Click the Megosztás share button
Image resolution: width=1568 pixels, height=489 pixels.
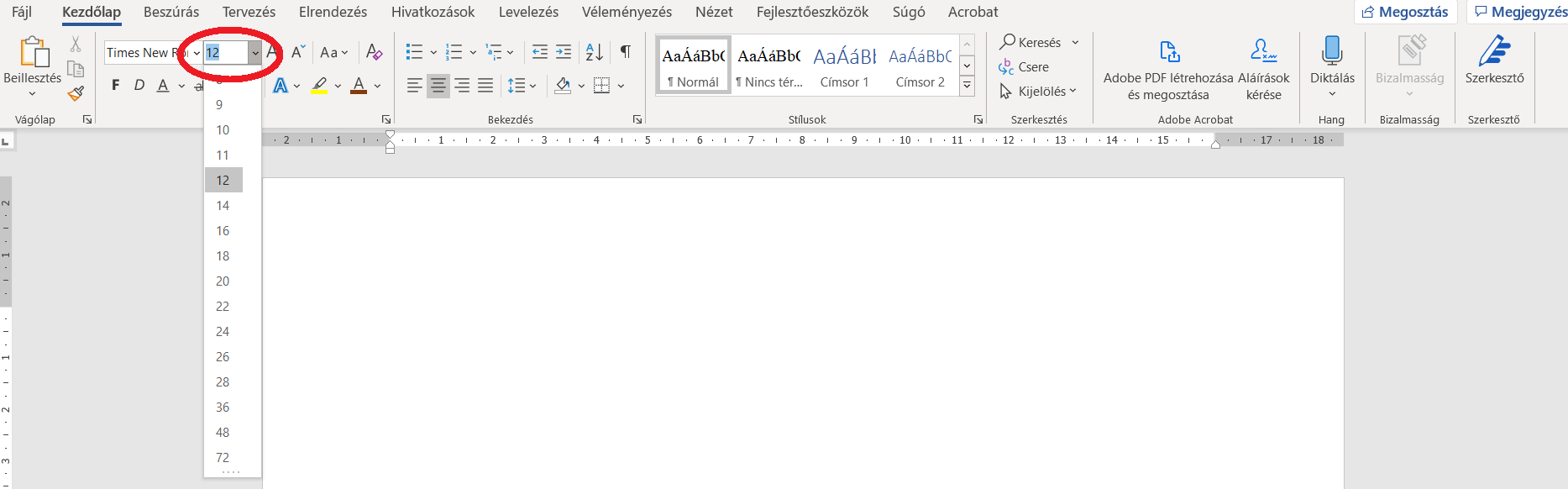[1406, 12]
